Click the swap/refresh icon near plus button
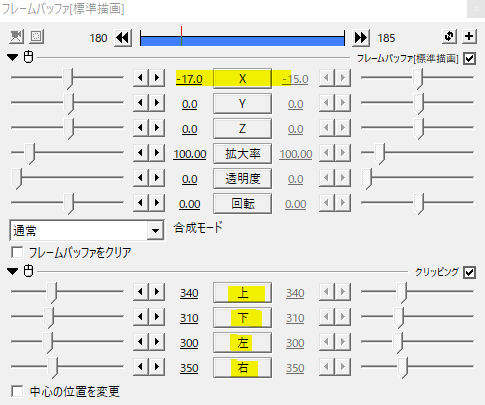The image size is (485, 405). click(x=449, y=36)
